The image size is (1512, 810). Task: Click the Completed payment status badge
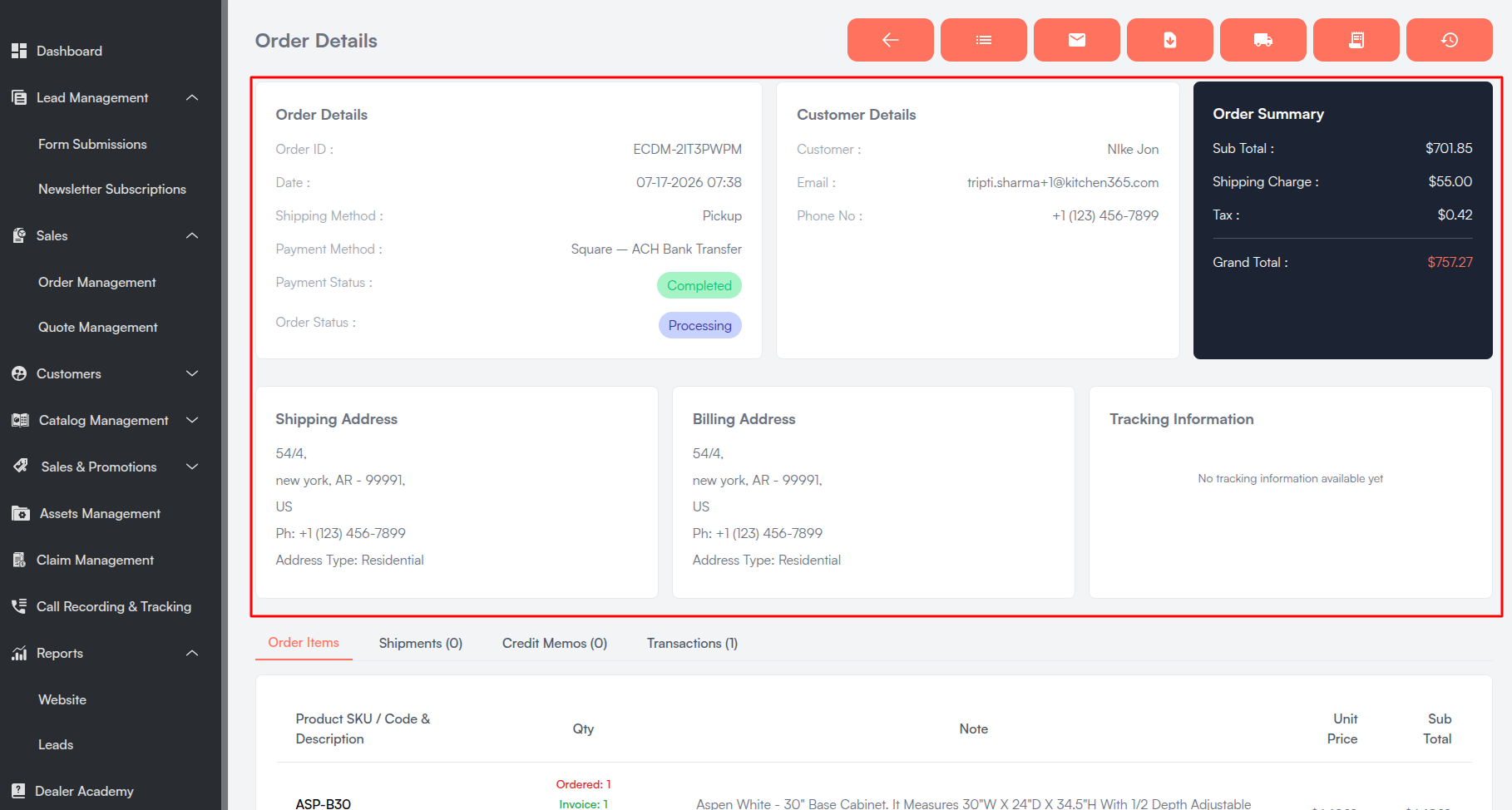(x=699, y=285)
